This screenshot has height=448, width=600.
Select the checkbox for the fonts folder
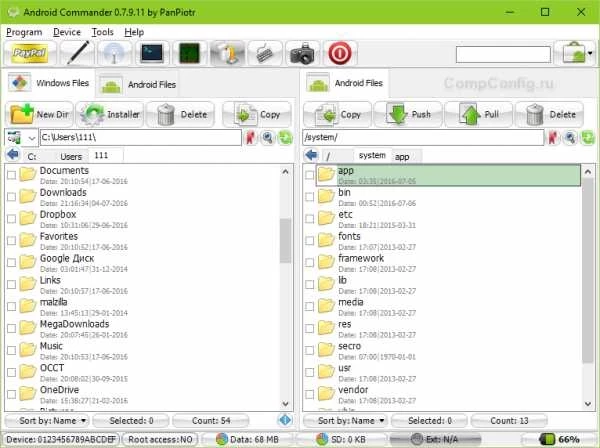(x=311, y=240)
